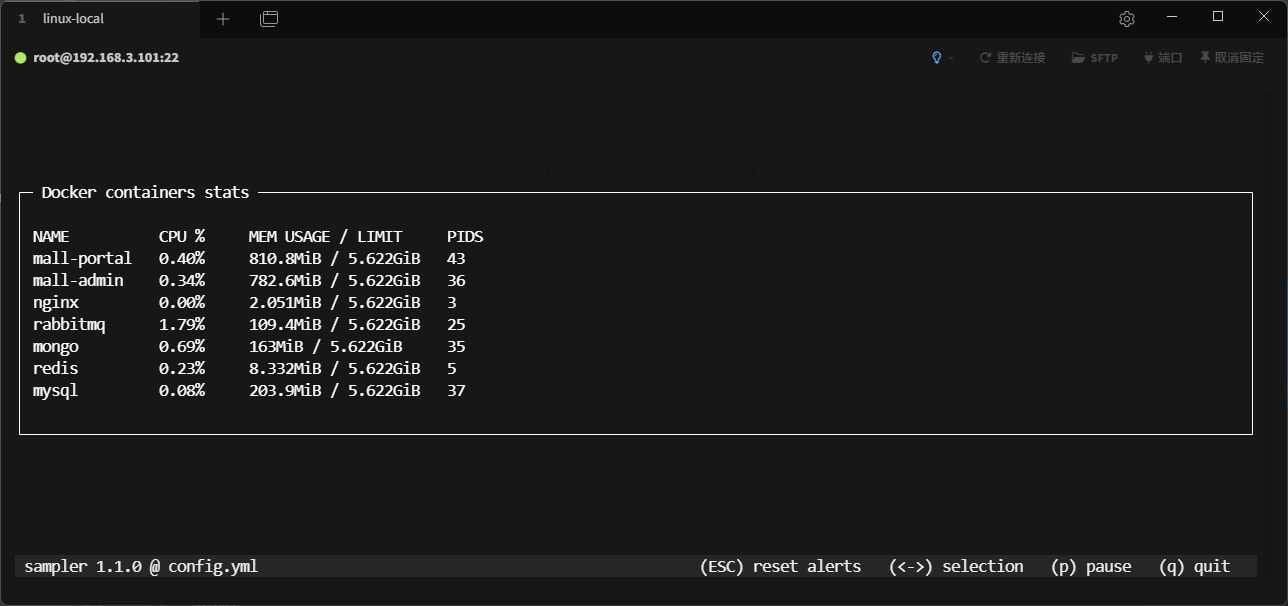The width and height of the screenshot is (1288, 606).
Task: Open a new tab with plus icon
Action: pyautogui.click(x=223, y=19)
